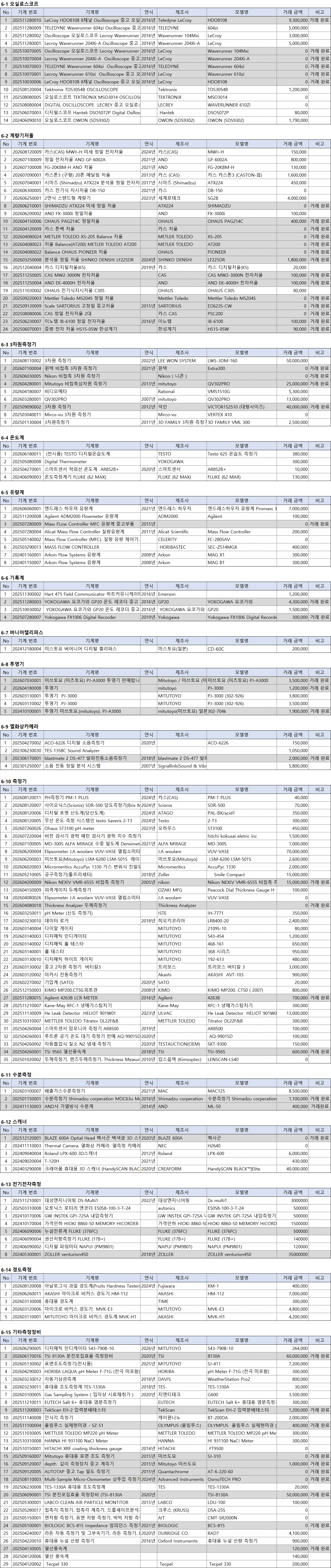The image size is (331, 1568).
Task: Select model cell PAL-BX/acid1
Action: [241, 813]
